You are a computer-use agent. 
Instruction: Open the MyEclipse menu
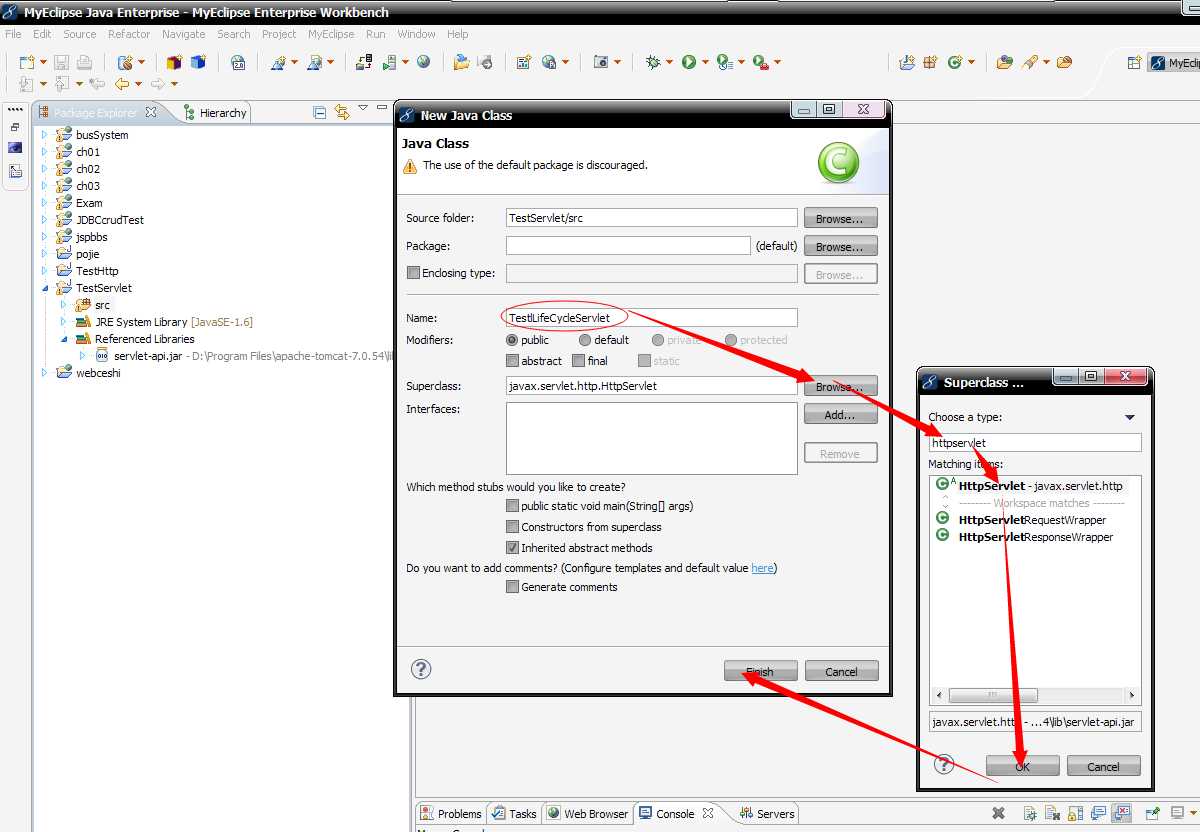click(x=331, y=34)
